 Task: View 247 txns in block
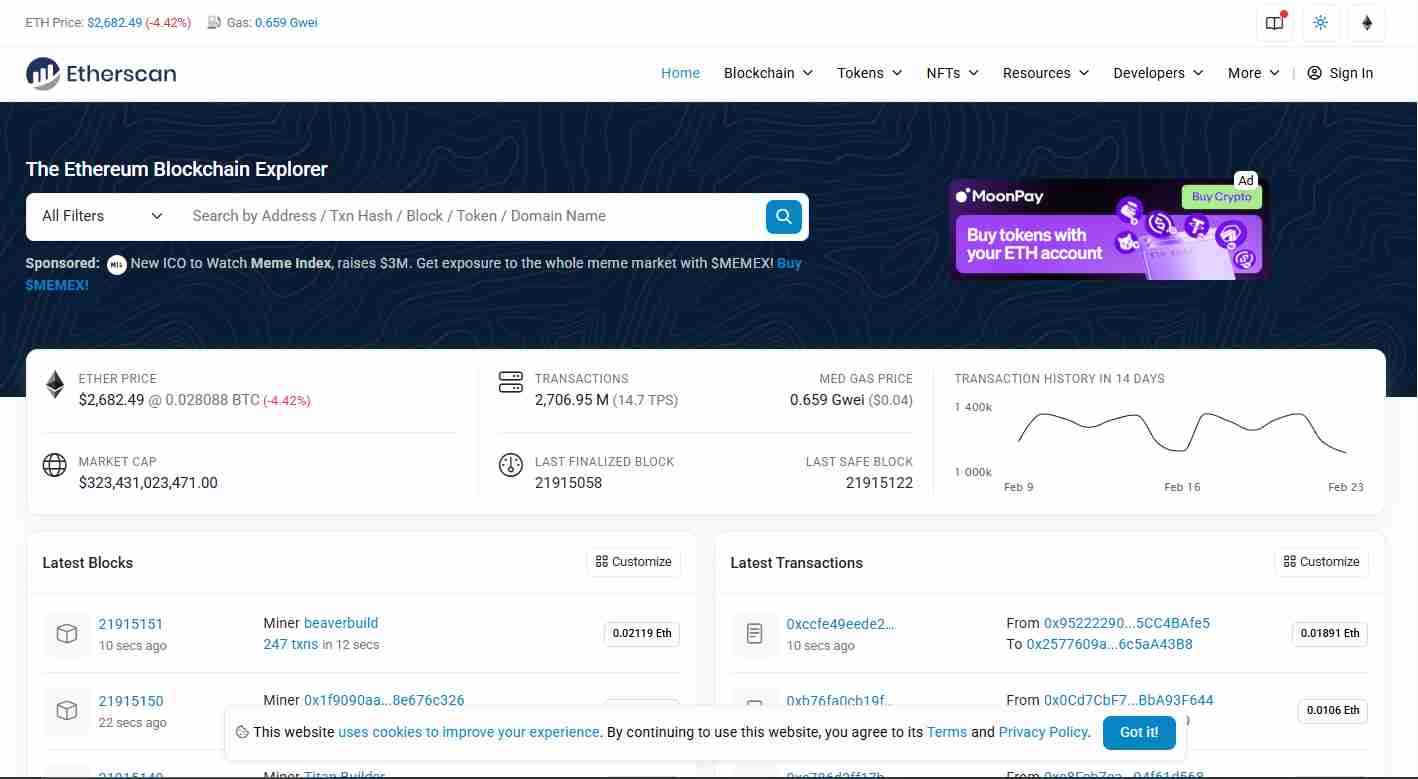[291, 644]
